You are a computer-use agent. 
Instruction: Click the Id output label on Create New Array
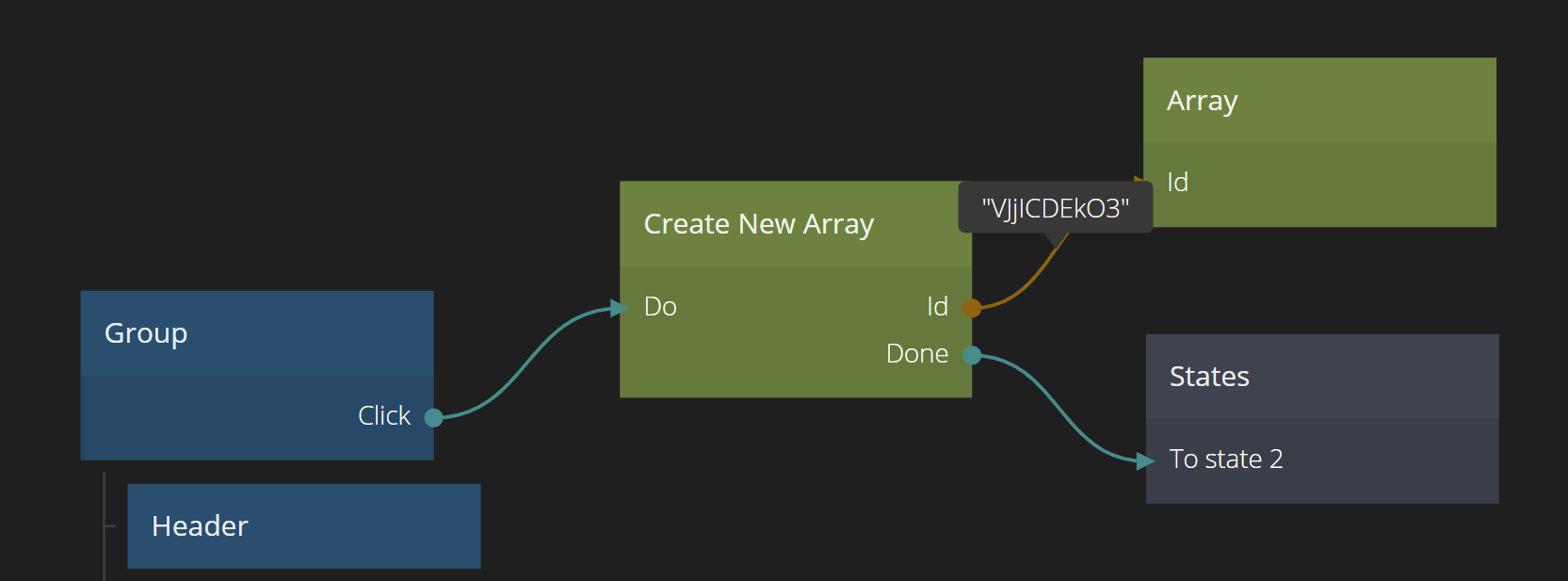tap(937, 307)
